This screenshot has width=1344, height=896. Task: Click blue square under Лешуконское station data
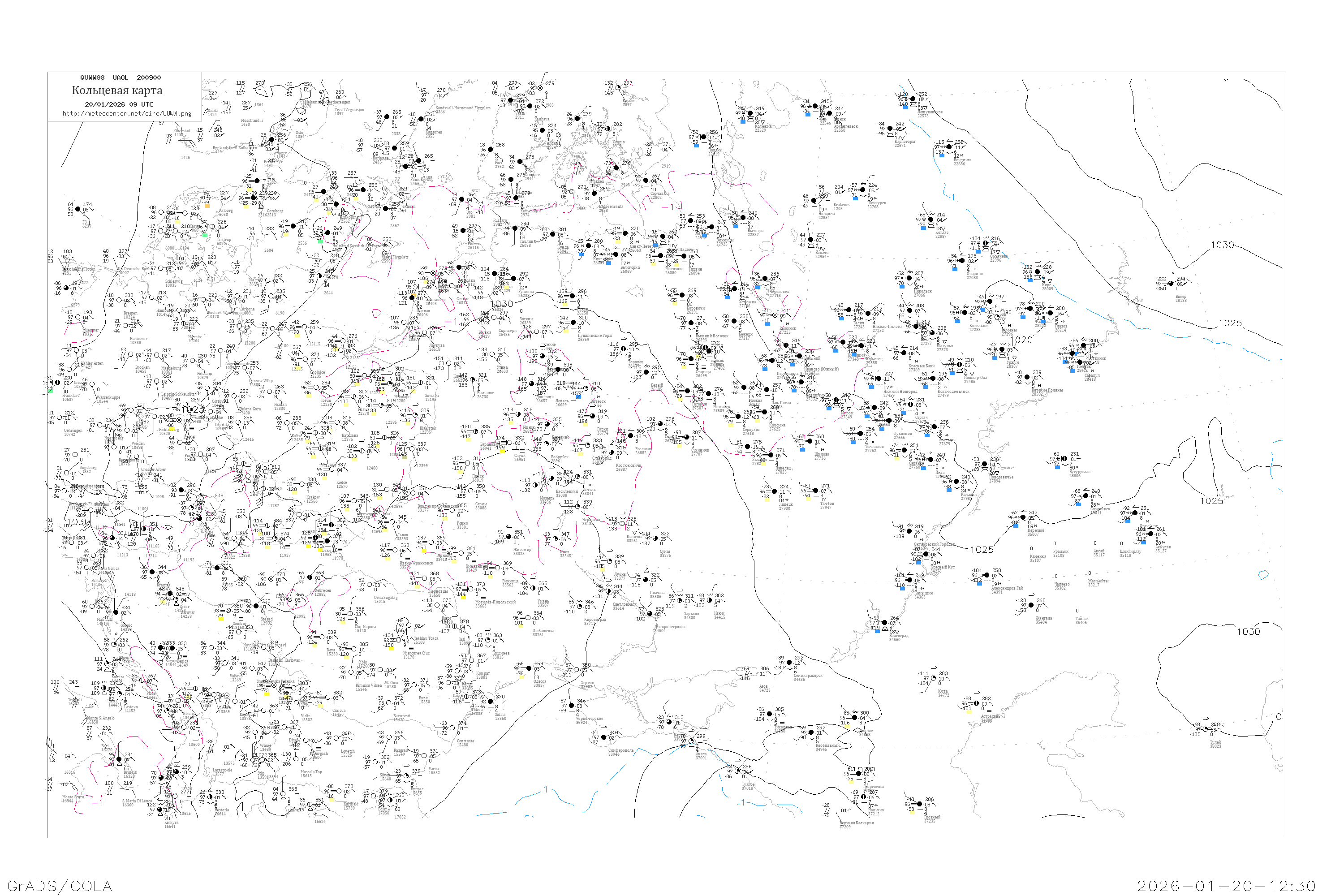pyautogui.click(x=906, y=107)
